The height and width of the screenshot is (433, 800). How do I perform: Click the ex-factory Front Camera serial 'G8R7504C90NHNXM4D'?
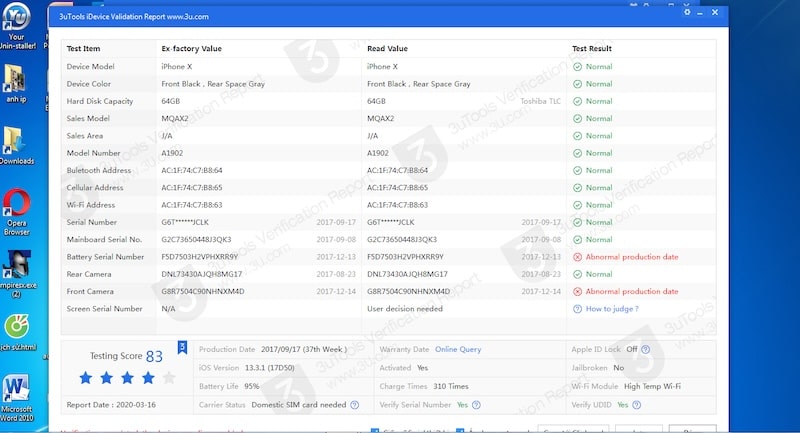pyautogui.click(x=203, y=292)
